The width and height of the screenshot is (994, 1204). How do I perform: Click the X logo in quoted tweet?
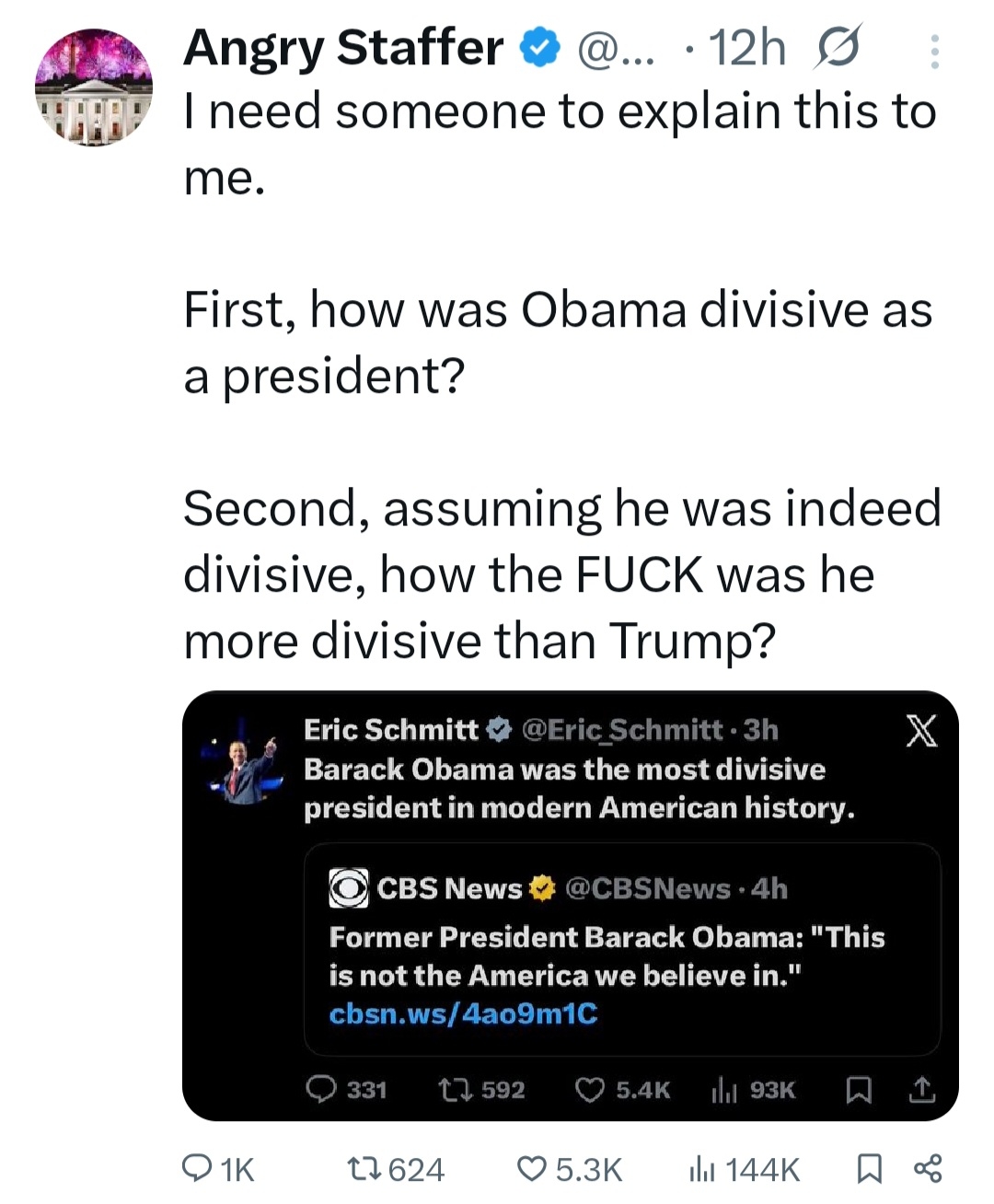pyautogui.click(x=921, y=731)
